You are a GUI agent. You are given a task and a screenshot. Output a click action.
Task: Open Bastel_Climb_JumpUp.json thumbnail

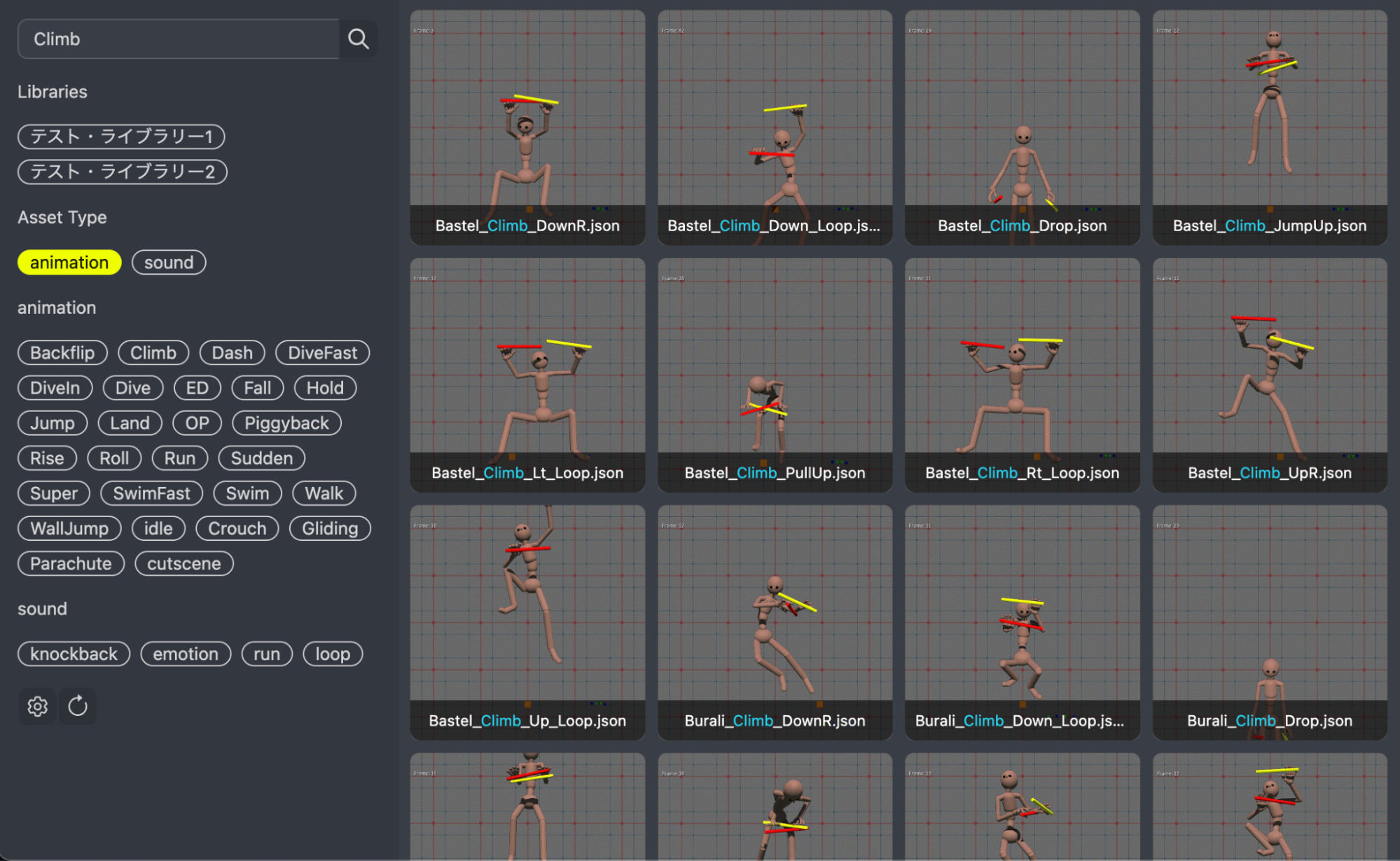pos(1270,127)
